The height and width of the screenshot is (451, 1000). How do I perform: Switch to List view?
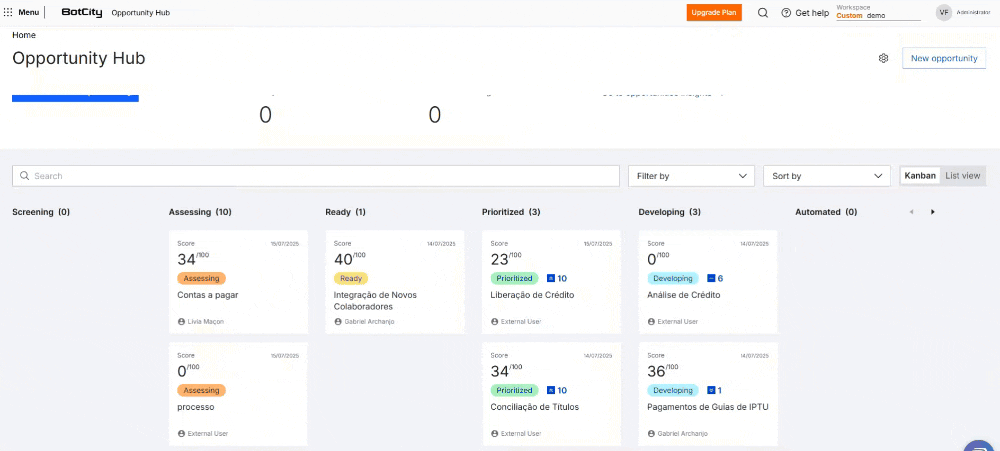click(x=964, y=176)
